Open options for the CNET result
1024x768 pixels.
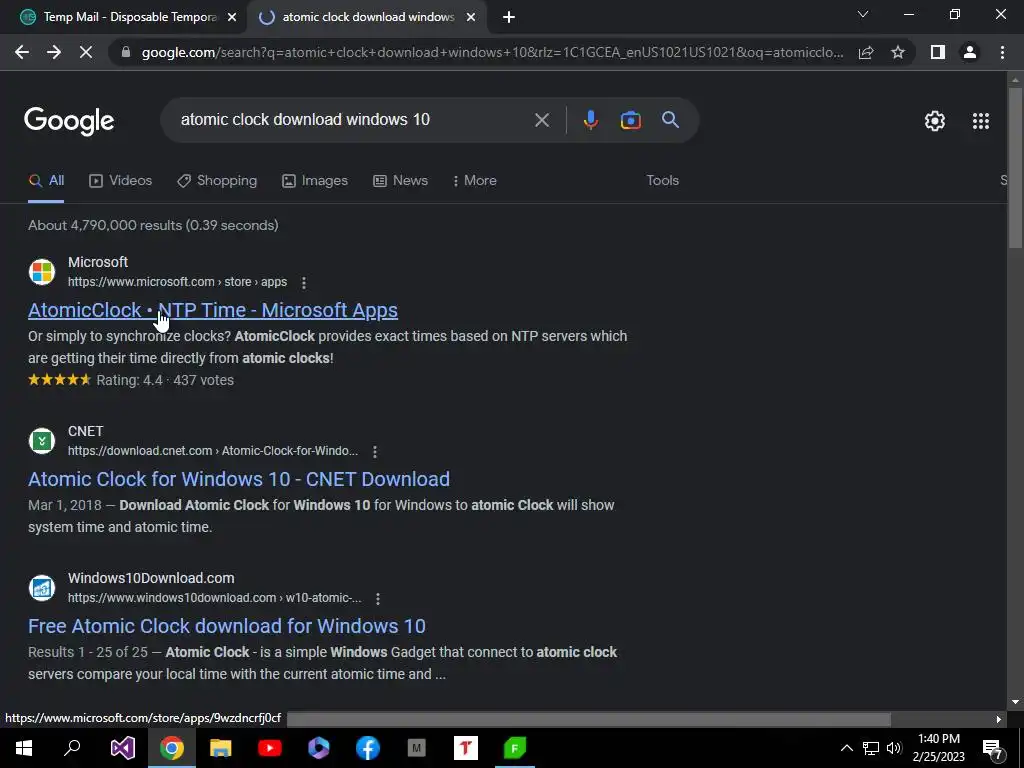(x=375, y=452)
